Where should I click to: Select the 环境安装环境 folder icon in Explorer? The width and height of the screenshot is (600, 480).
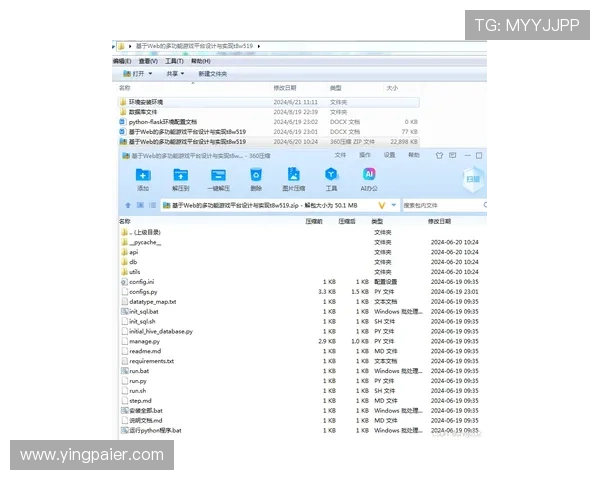pyautogui.click(x=123, y=102)
